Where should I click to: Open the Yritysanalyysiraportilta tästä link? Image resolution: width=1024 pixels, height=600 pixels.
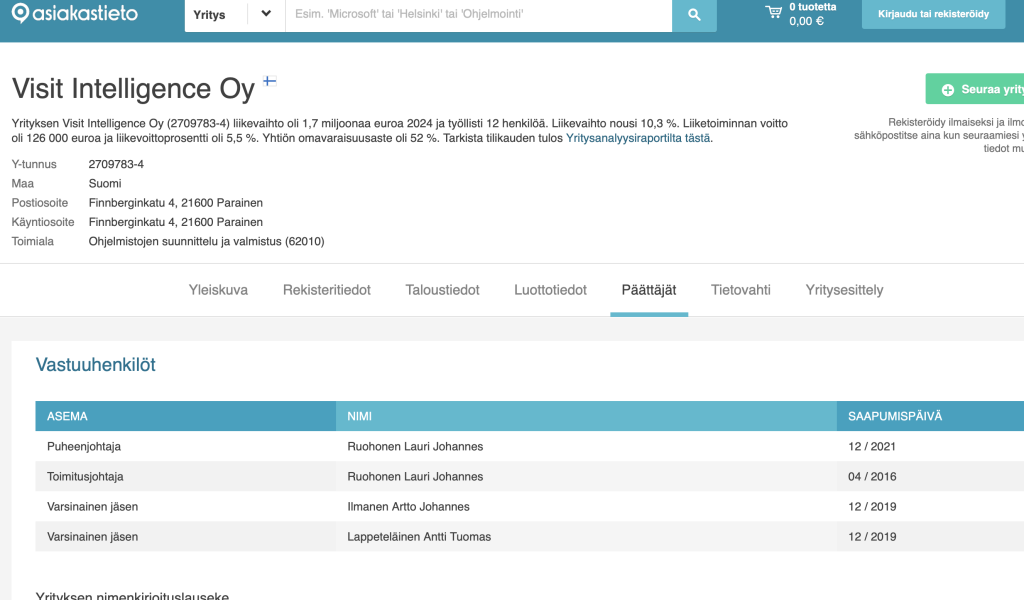click(x=638, y=138)
